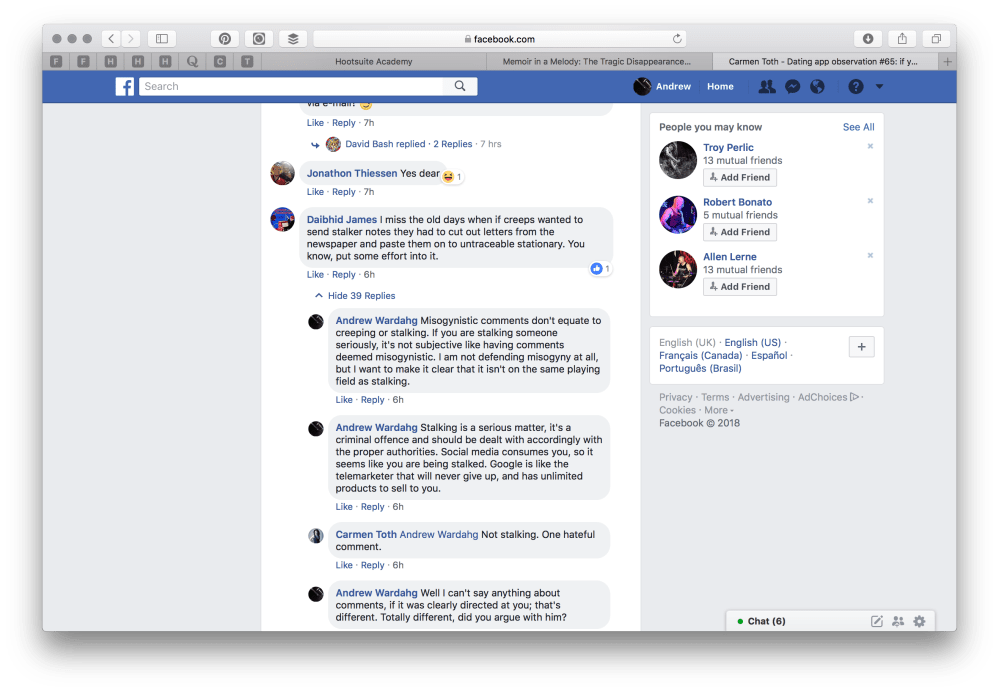Open the Messenger icon in header
This screenshot has width=999, height=692.
(792, 87)
